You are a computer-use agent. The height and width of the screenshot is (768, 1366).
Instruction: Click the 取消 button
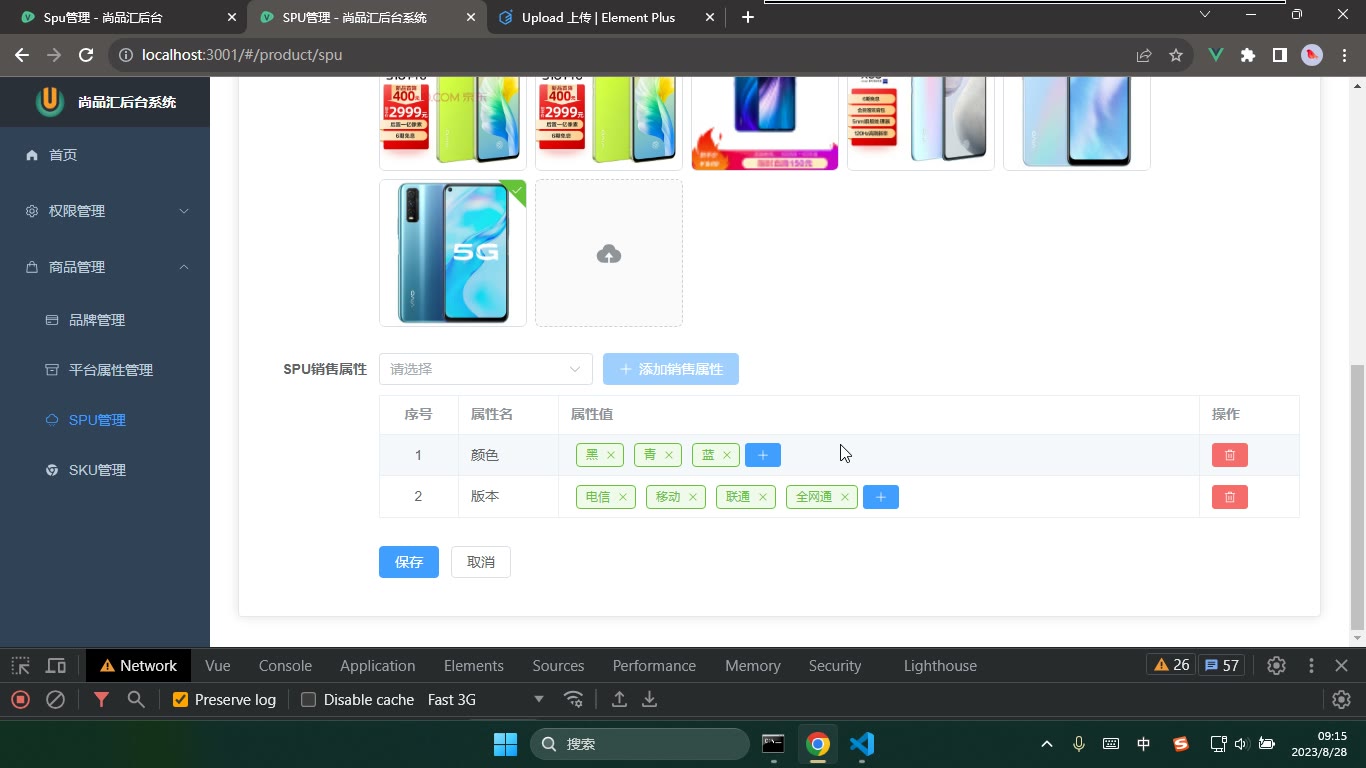point(481,562)
